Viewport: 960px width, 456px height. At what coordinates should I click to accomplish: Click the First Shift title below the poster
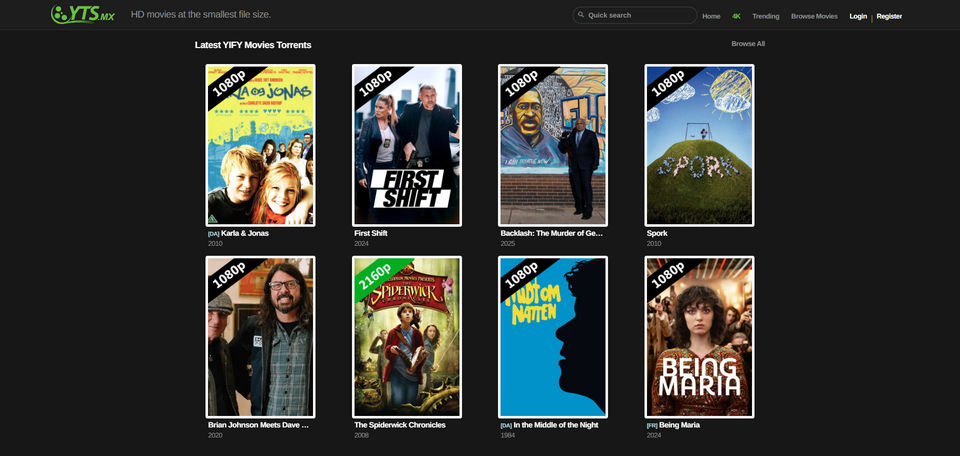(371, 233)
